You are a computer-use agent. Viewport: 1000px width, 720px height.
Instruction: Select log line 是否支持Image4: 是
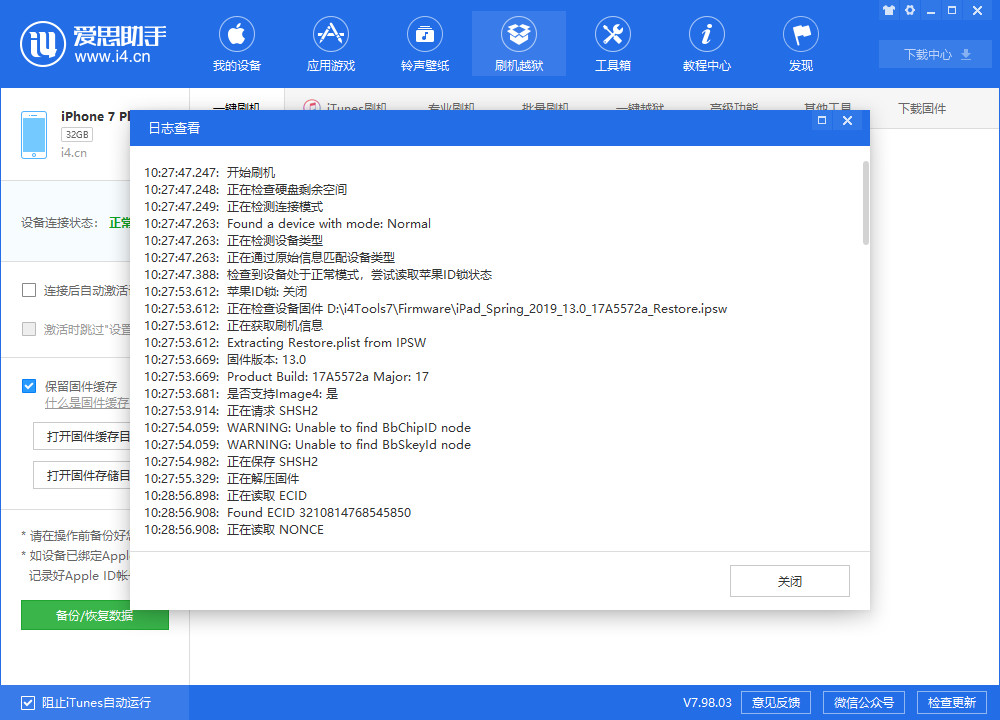tap(241, 393)
